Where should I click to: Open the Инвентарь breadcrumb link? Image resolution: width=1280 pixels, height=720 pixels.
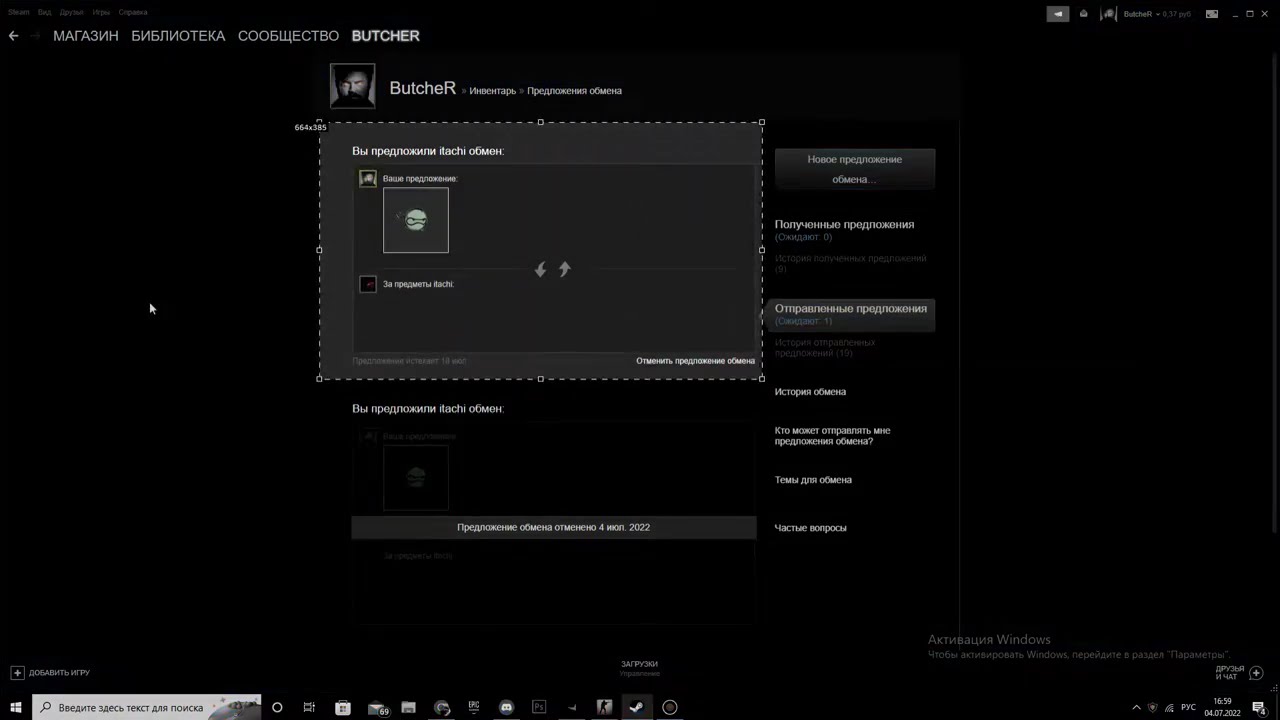click(x=493, y=91)
